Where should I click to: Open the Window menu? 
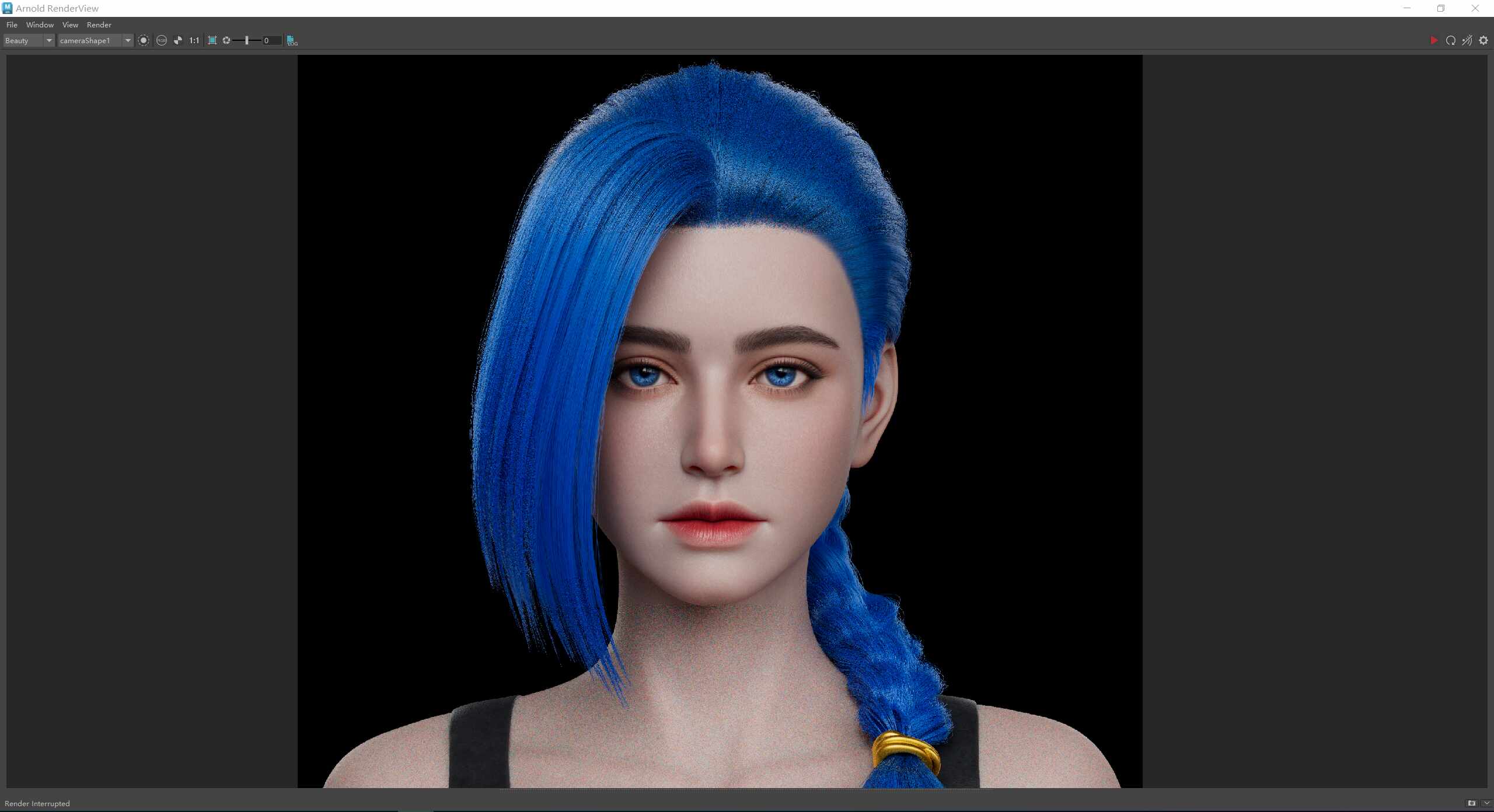(x=40, y=25)
